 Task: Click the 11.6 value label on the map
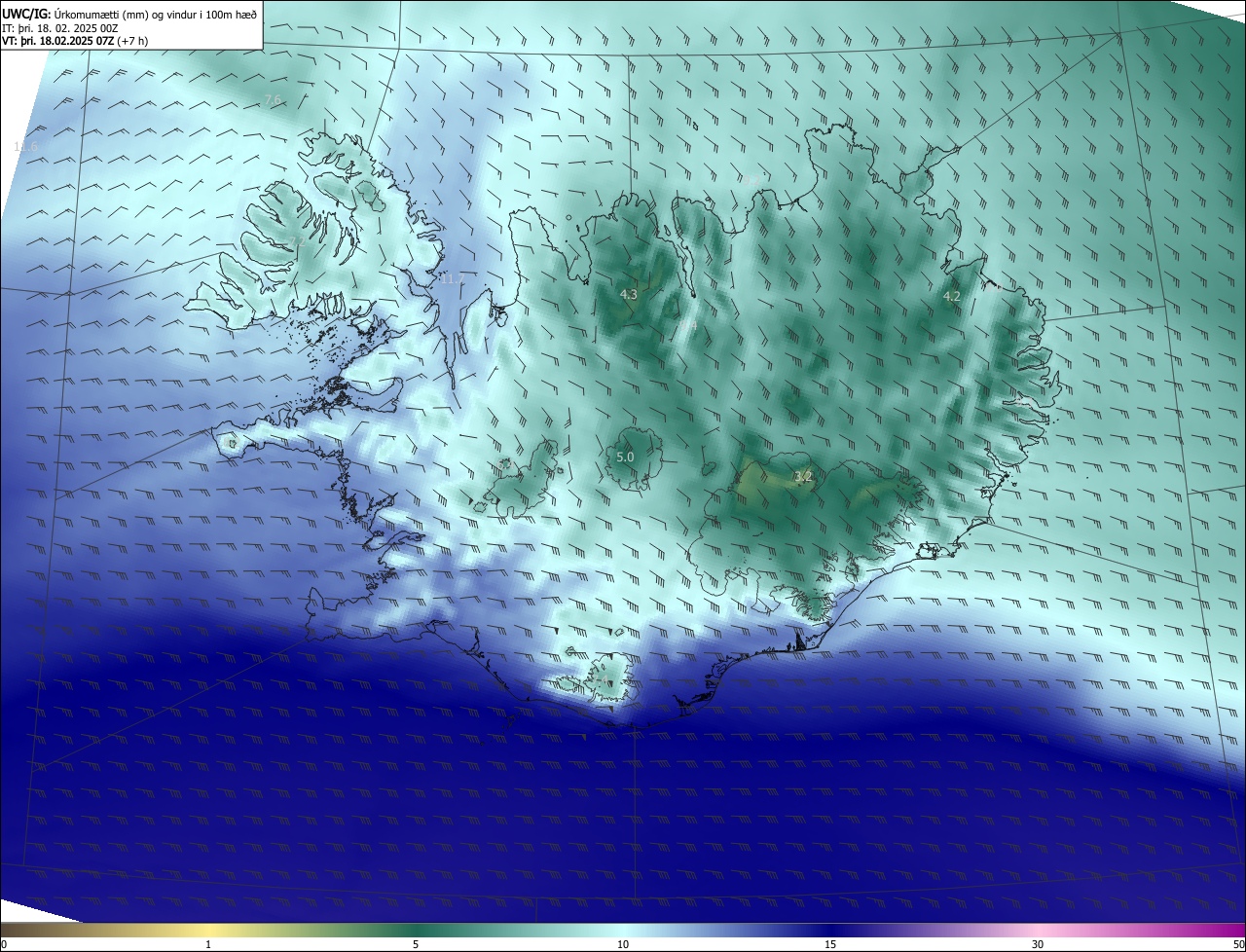pos(26,147)
